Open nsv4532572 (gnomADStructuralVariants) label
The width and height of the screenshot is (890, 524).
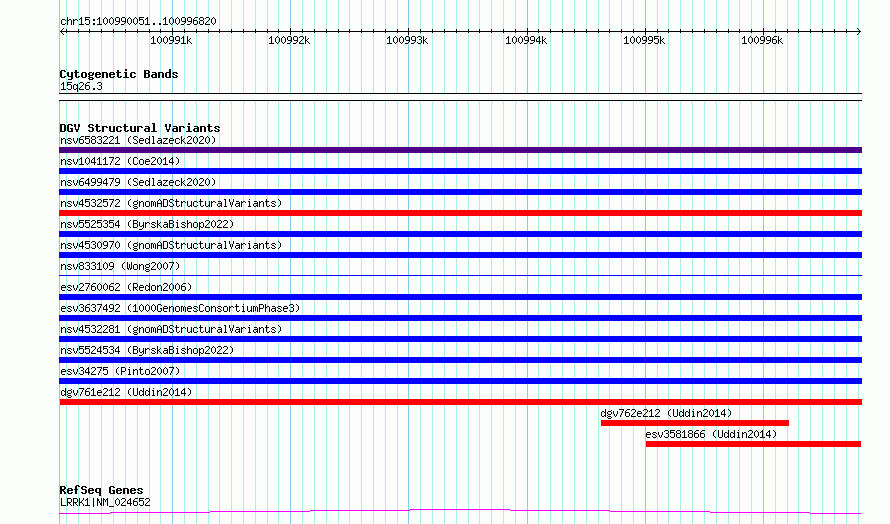pyautogui.click(x=171, y=203)
